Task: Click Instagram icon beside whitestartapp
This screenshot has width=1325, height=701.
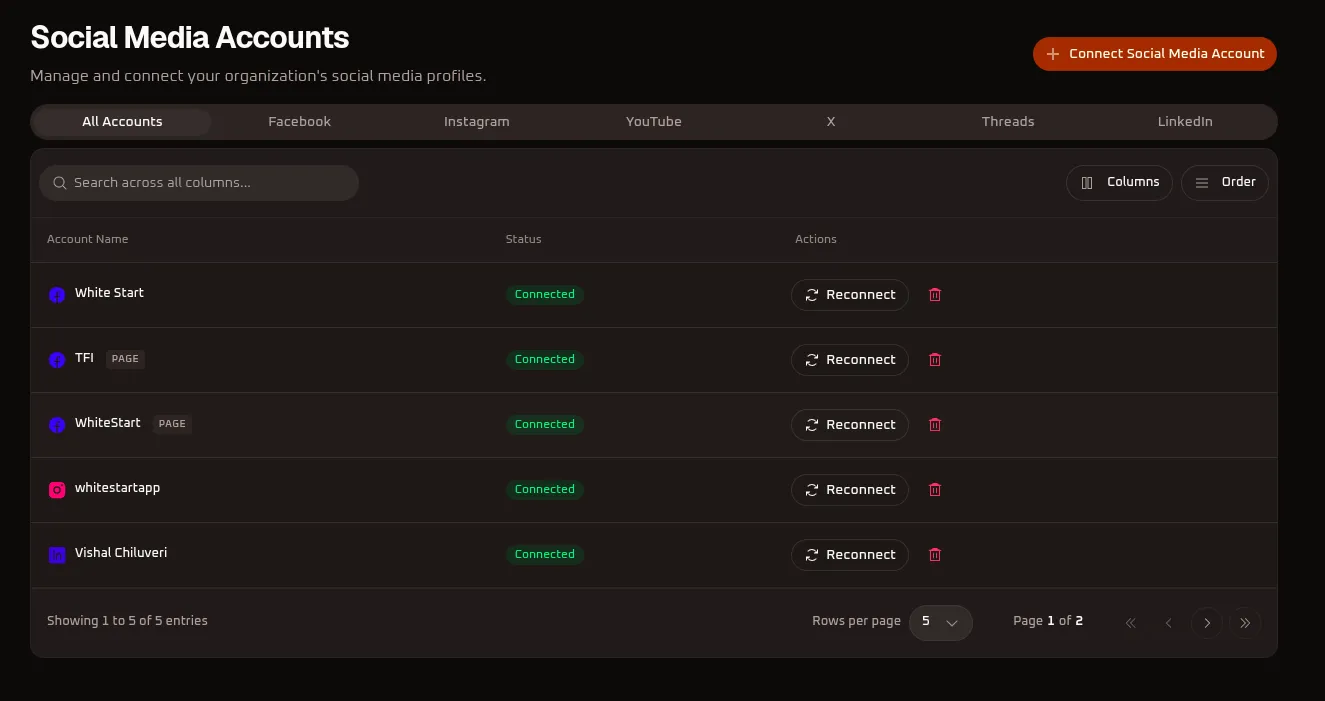Action: 57,490
